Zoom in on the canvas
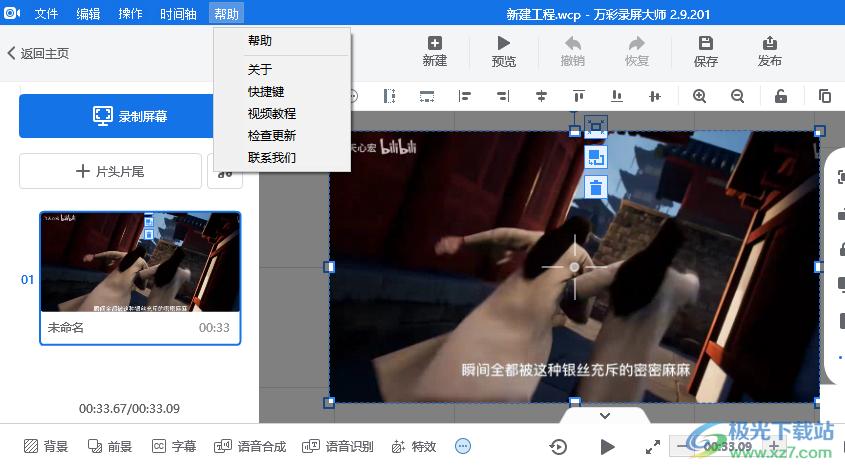The image size is (845, 469). click(699, 96)
